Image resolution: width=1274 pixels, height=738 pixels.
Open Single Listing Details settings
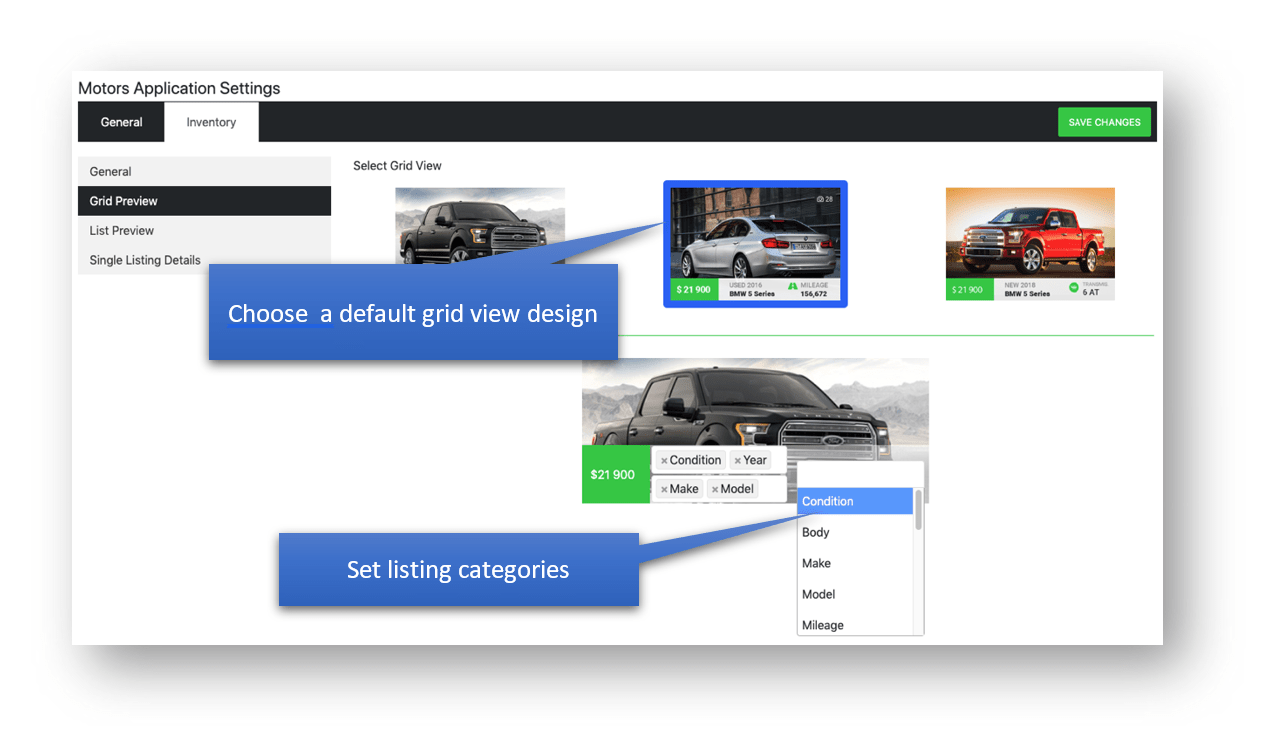144,259
